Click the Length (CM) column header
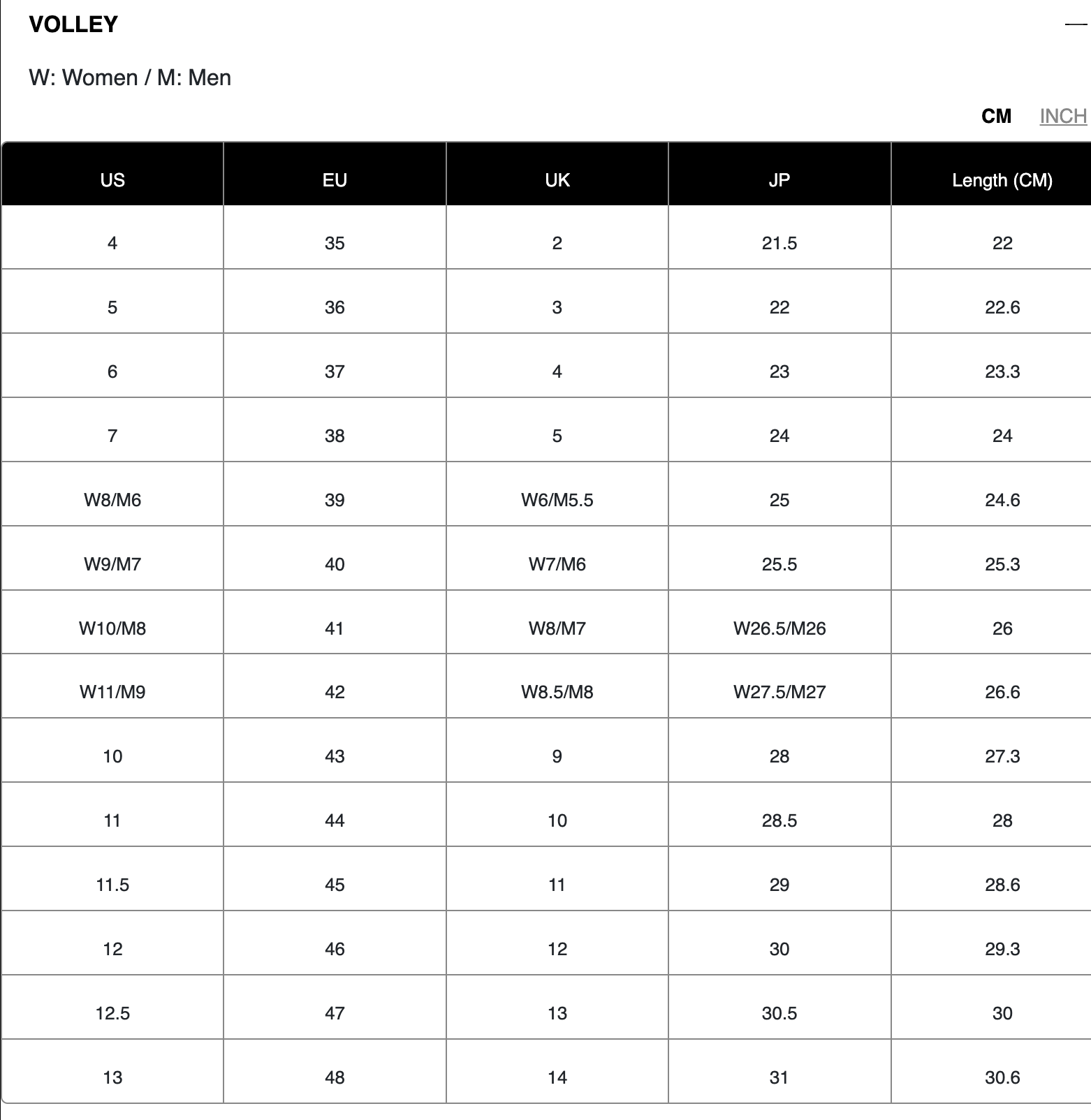1091x1120 pixels. coord(1002,180)
